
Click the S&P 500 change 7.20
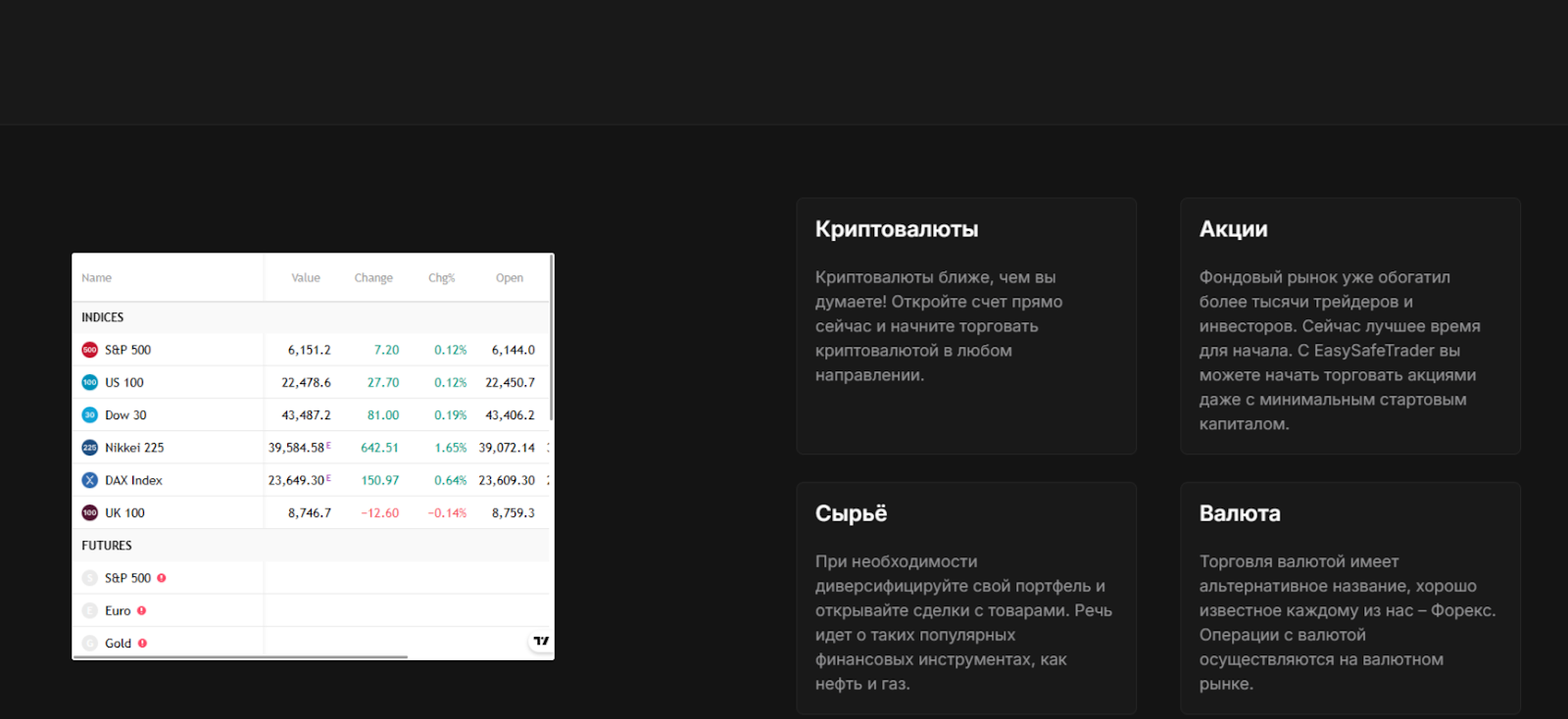pyautogui.click(x=386, y=350)
